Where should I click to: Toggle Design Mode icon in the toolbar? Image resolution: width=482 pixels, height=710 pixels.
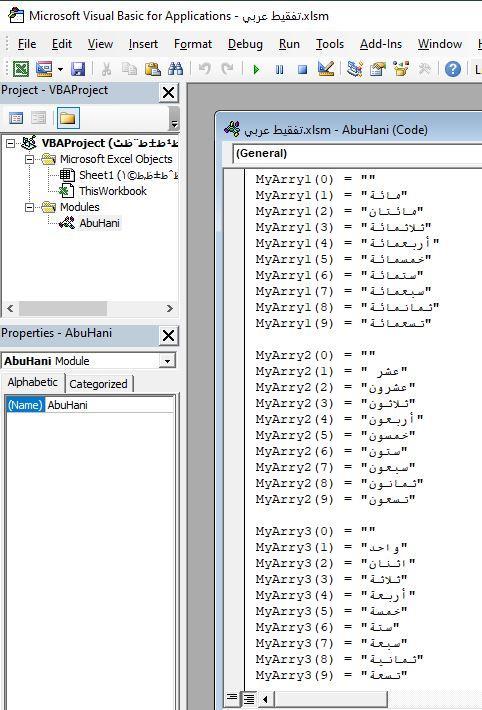pos(326,69)
